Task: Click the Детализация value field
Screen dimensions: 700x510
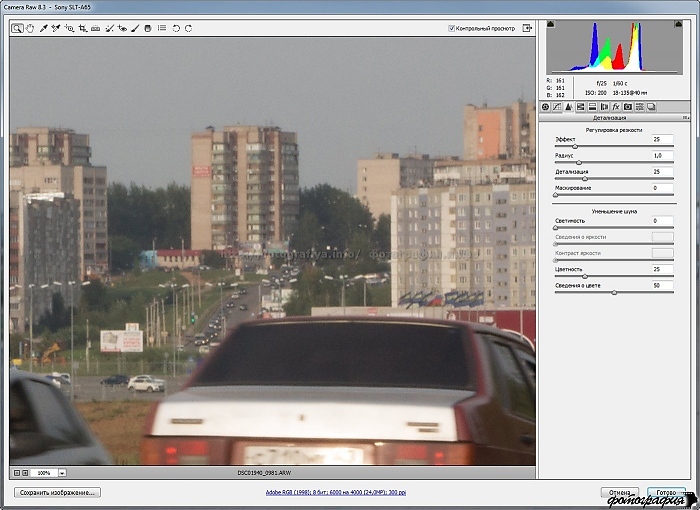Action: [x=662, y=171]
